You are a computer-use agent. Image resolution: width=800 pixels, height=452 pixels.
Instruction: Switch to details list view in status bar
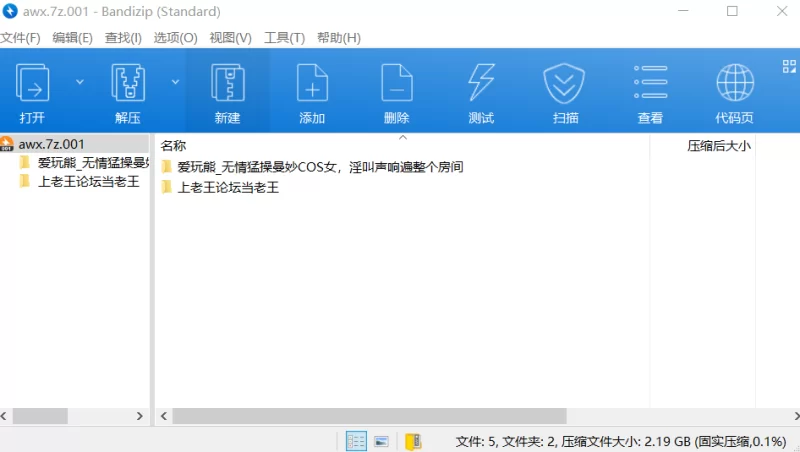click(355, 441)
